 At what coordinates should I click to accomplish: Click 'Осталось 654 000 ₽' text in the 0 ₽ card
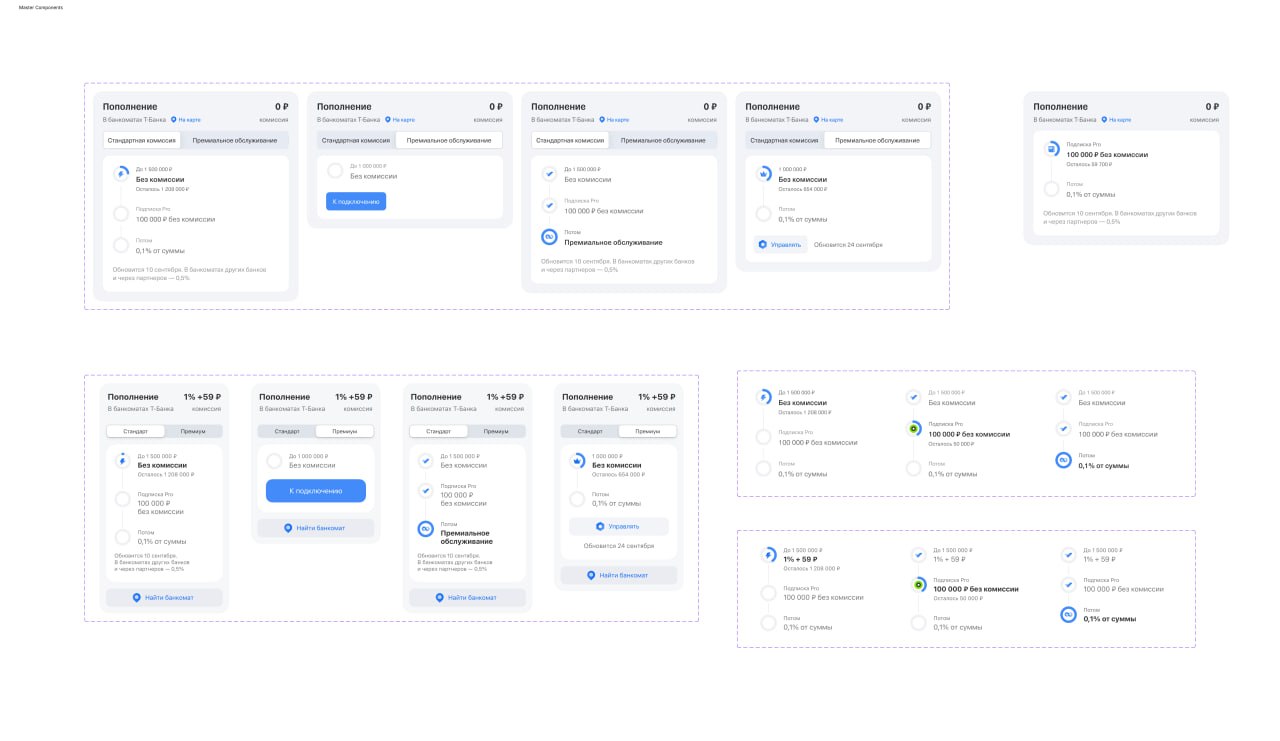pyautogui.click(x=802, y=188)
